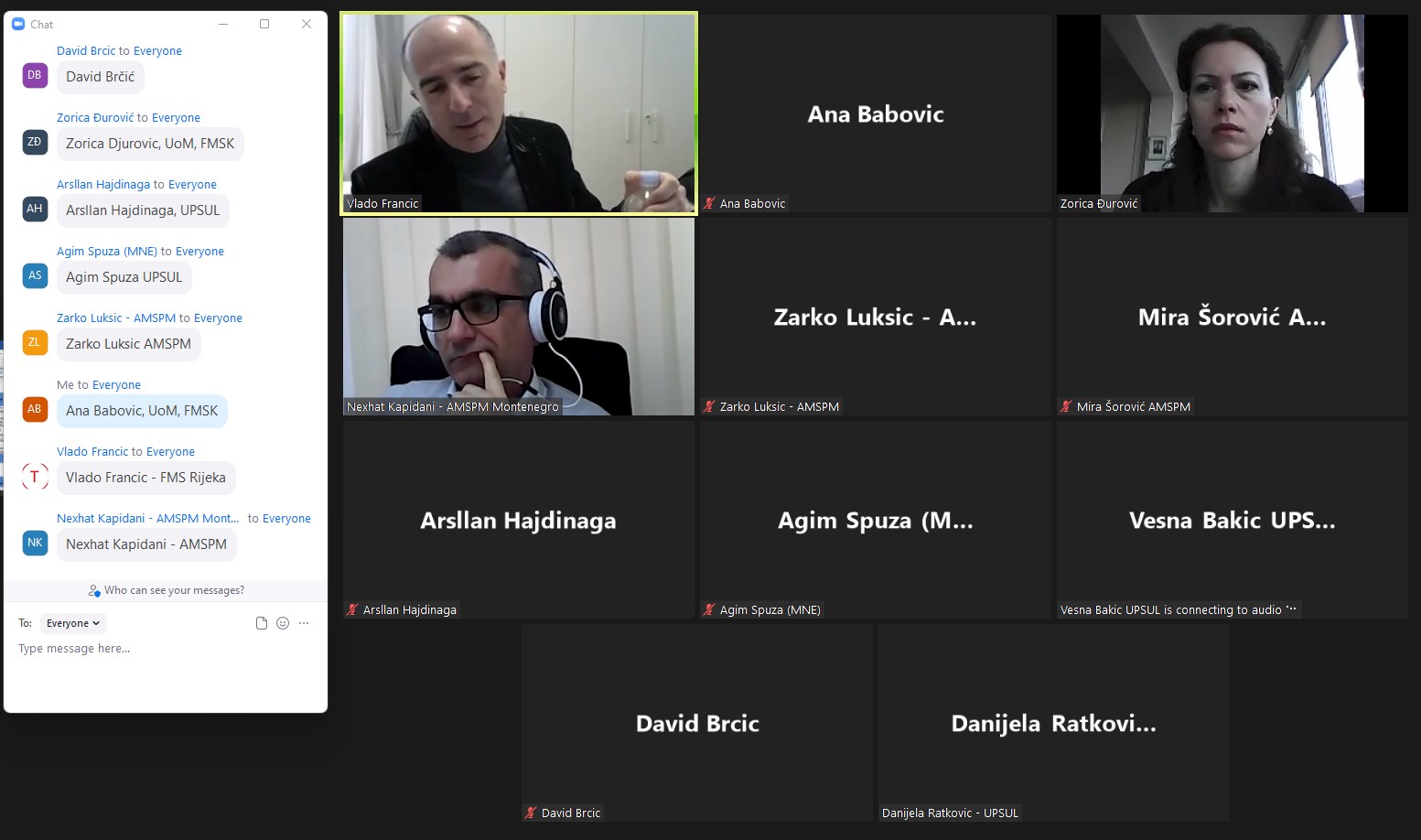Click the David Brcic sender name link
This screenshot has width=1421, height=840.
86,50
